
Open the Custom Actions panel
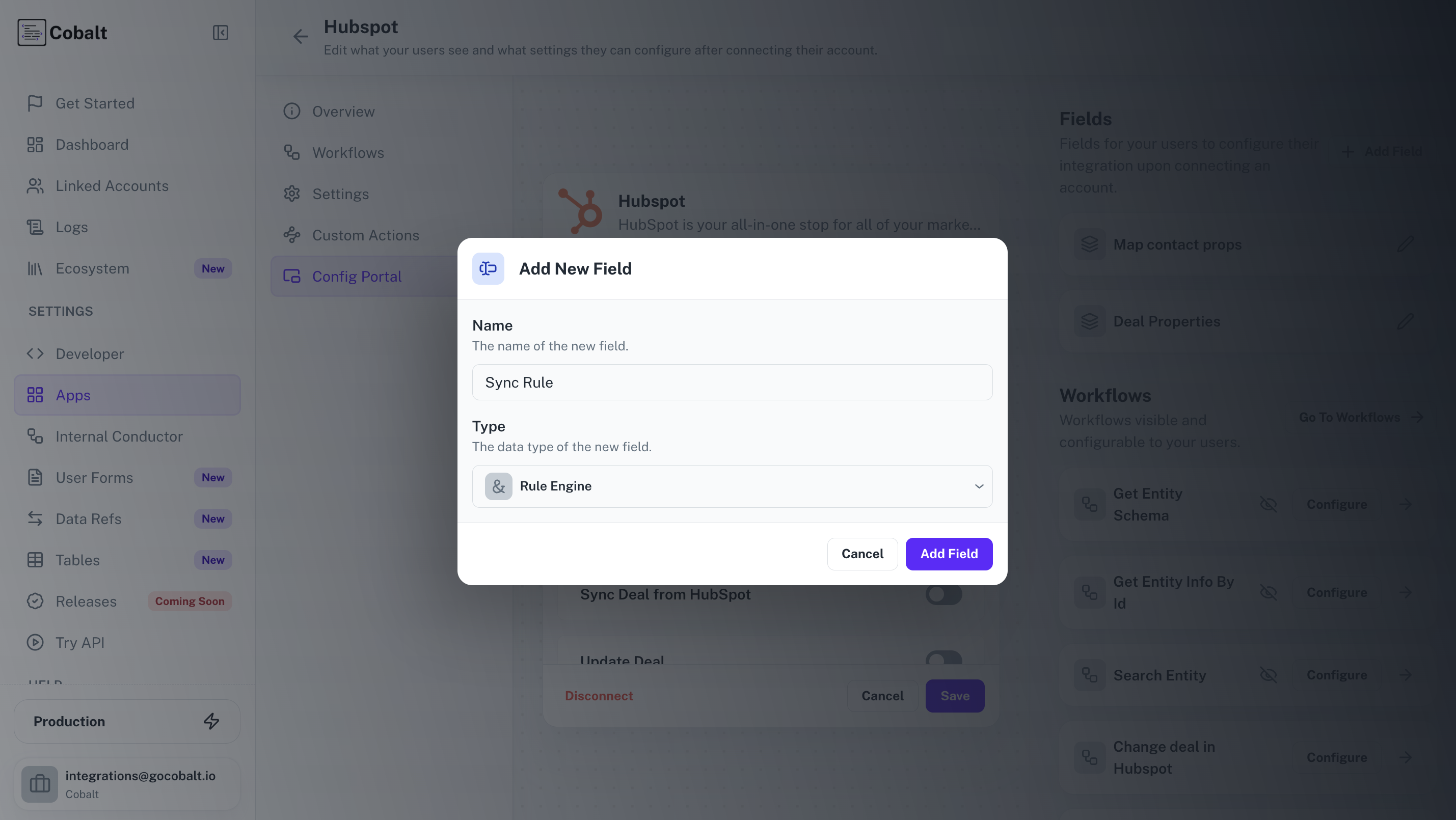[x=365, y=235]
